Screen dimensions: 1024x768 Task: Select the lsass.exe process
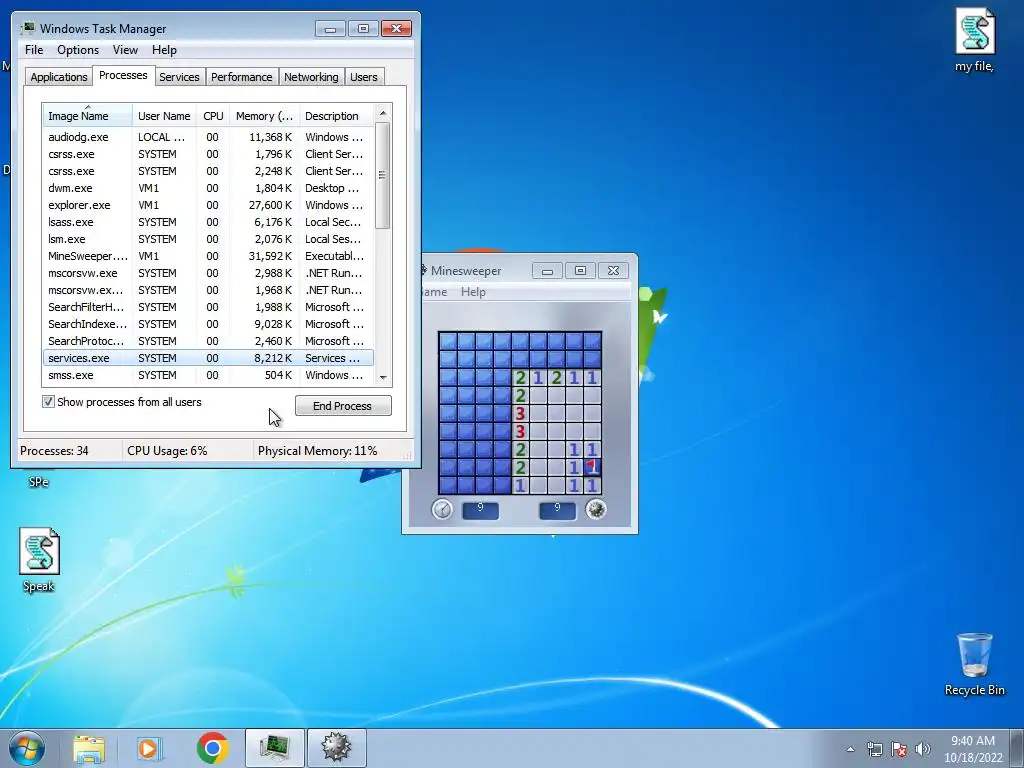click(x=208, y=222)
